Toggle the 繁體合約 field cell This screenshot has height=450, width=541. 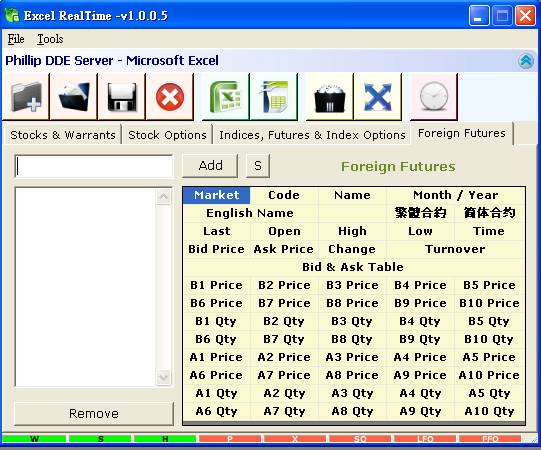coord(420,213)
